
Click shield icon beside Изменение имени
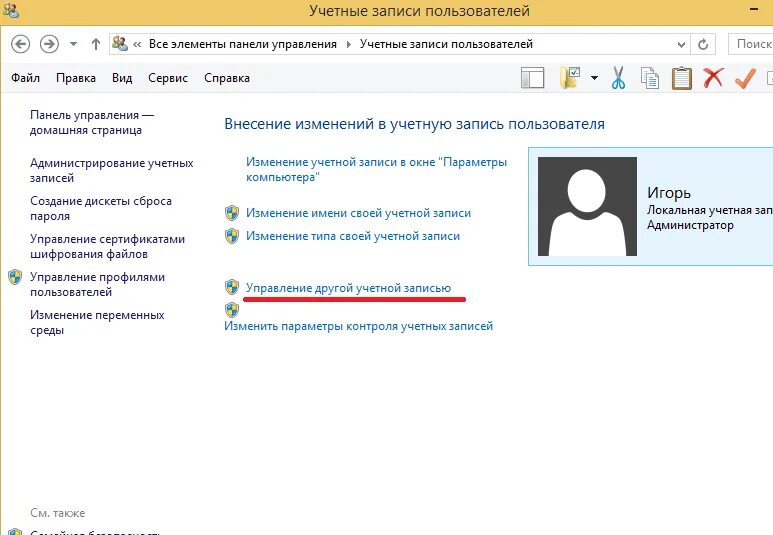(x=232, y=213)
